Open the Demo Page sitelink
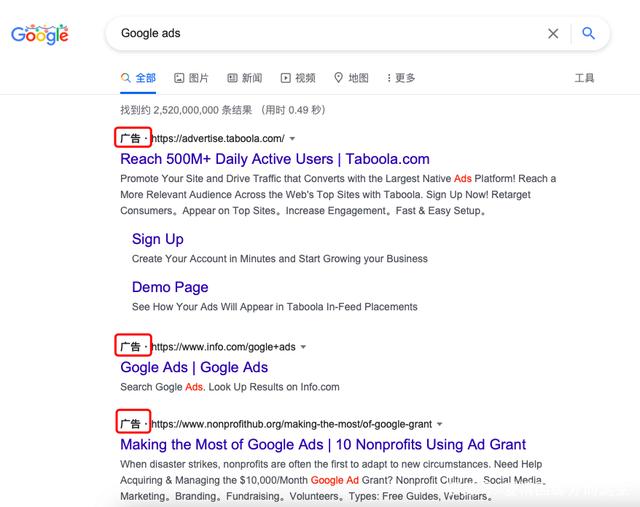 (x=170, y=287)
